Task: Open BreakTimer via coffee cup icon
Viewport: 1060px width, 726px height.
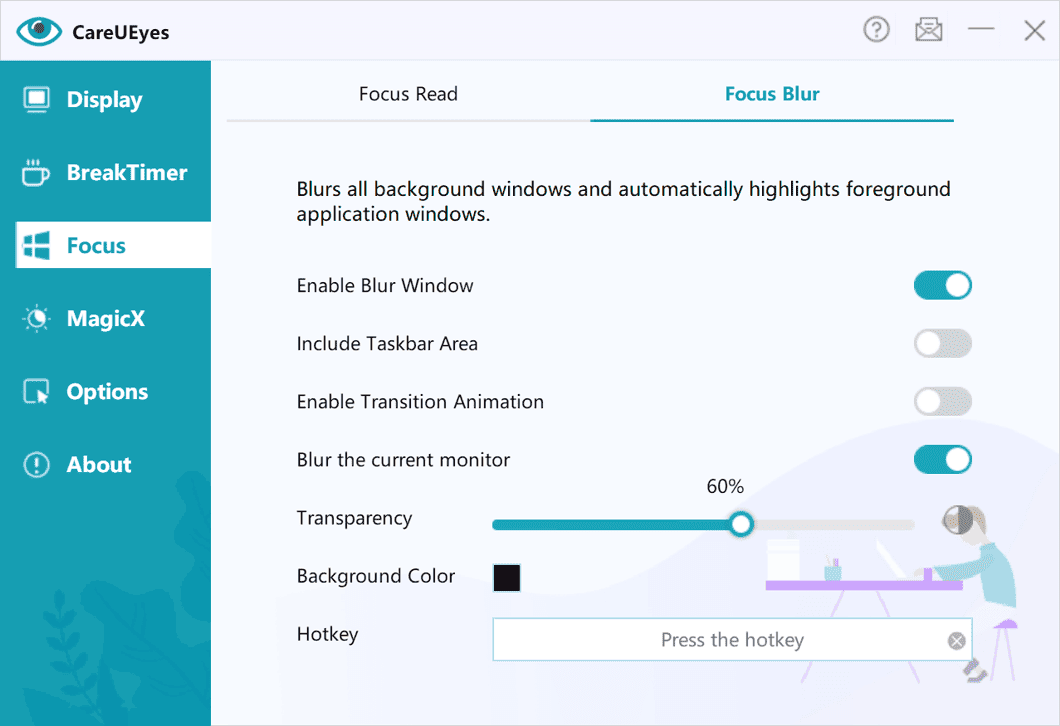Action: [x=35, y=172]
